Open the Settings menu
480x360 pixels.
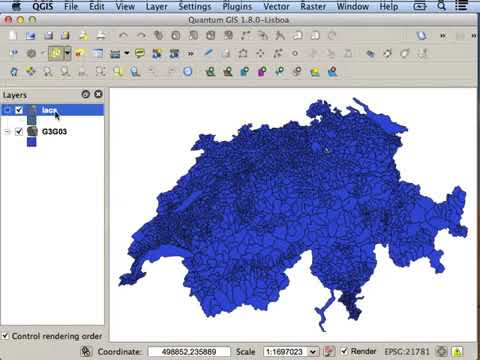coord(195,6)
